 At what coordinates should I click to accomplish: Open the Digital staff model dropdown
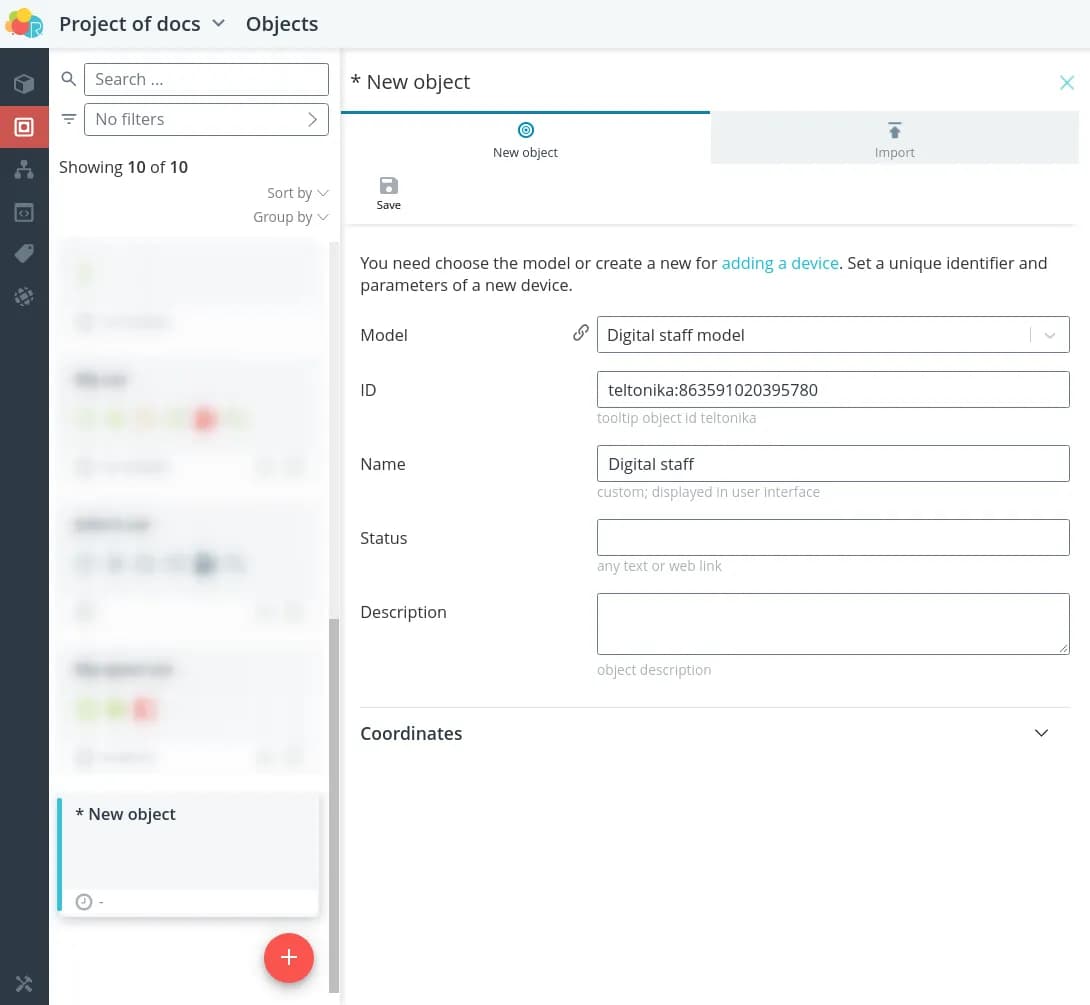[1049, 335]
